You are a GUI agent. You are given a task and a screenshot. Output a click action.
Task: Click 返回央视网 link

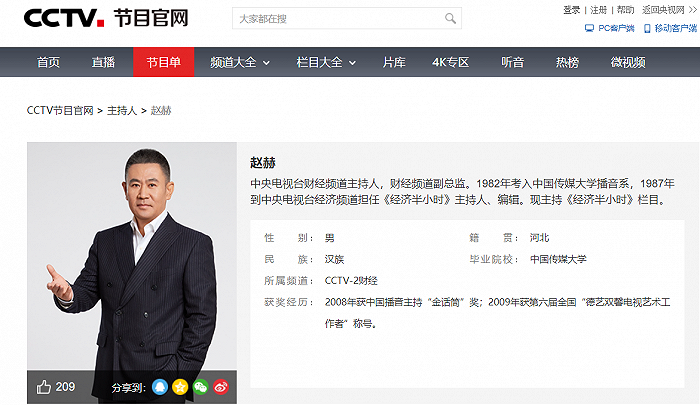click(x=663, y=9)
